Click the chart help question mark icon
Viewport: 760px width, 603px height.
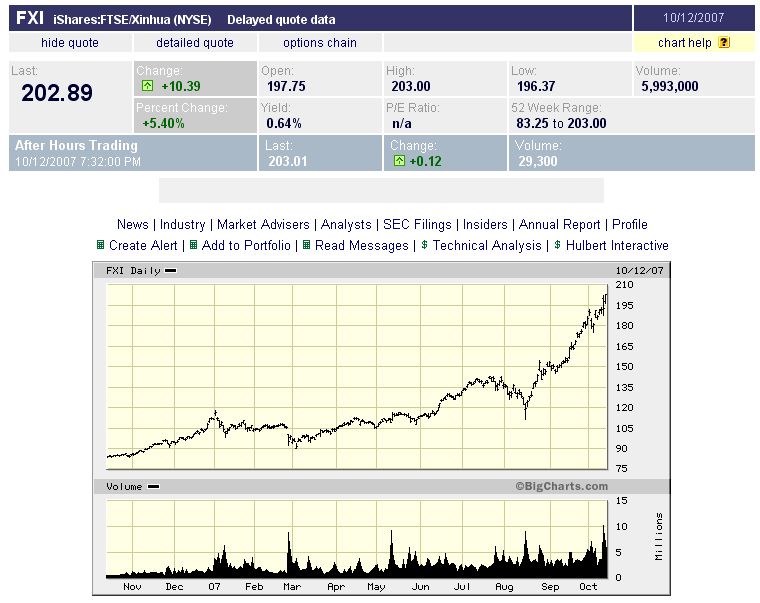(x=724, y=43)
